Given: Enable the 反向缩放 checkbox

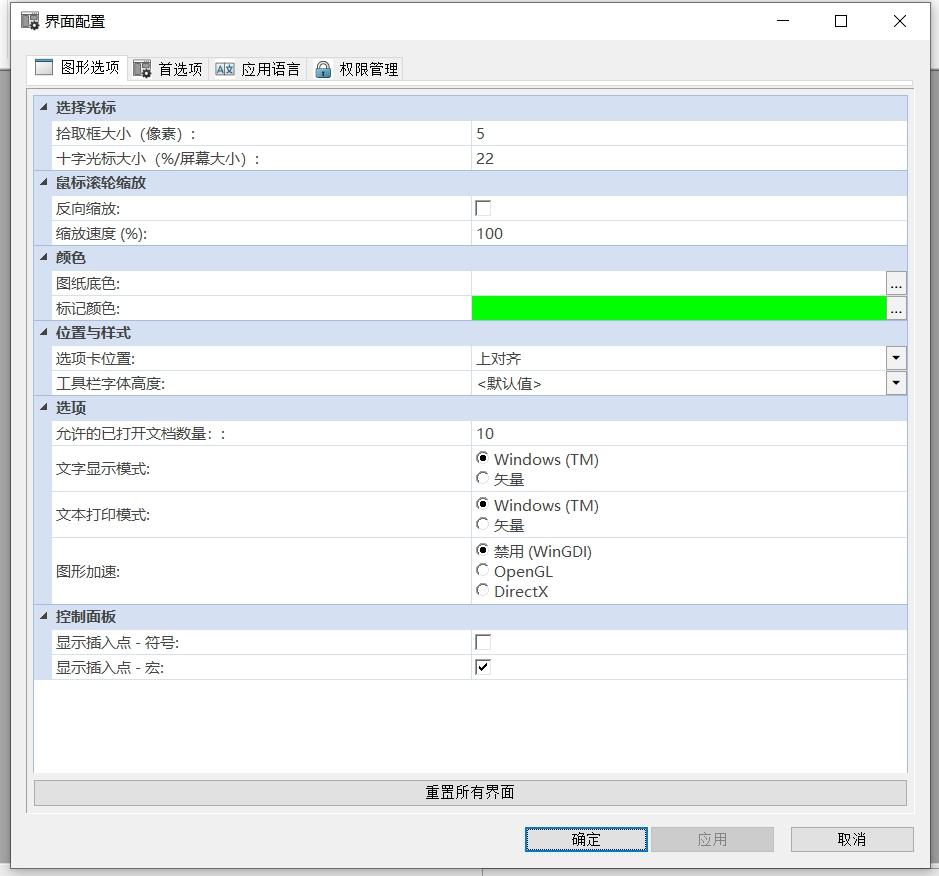Looking at the screenshot, I should [x=483, y=208].
